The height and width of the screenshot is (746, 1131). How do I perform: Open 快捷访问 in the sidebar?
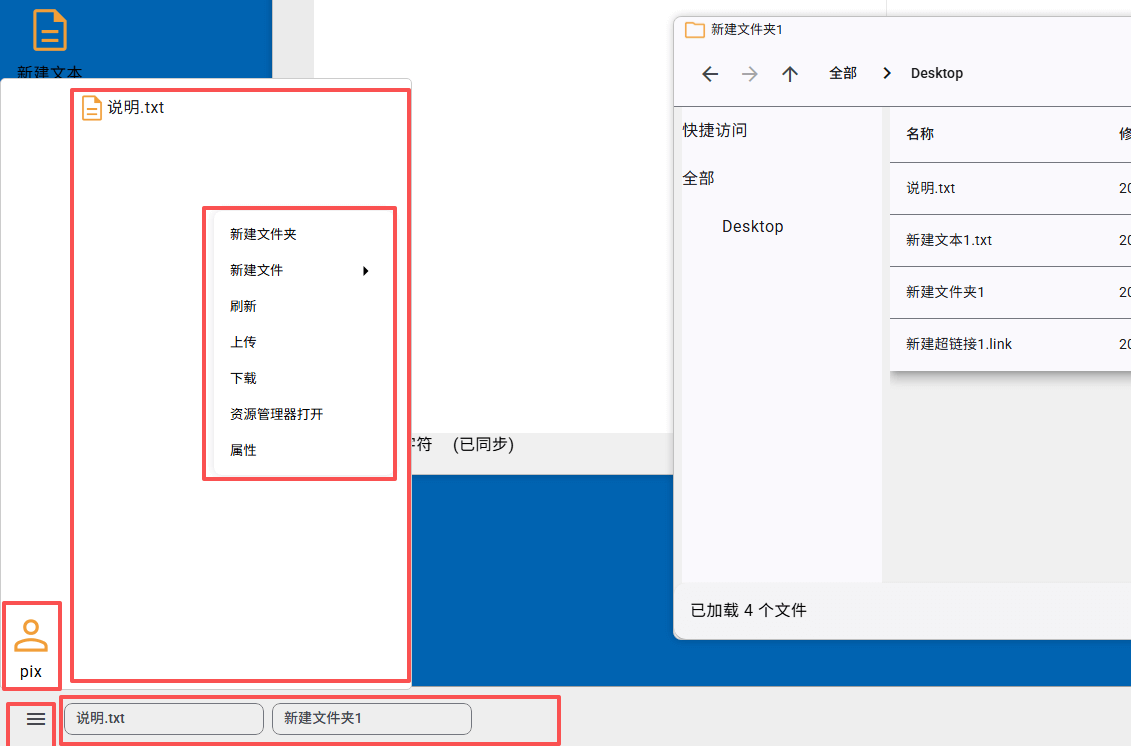tap(713, 129)
